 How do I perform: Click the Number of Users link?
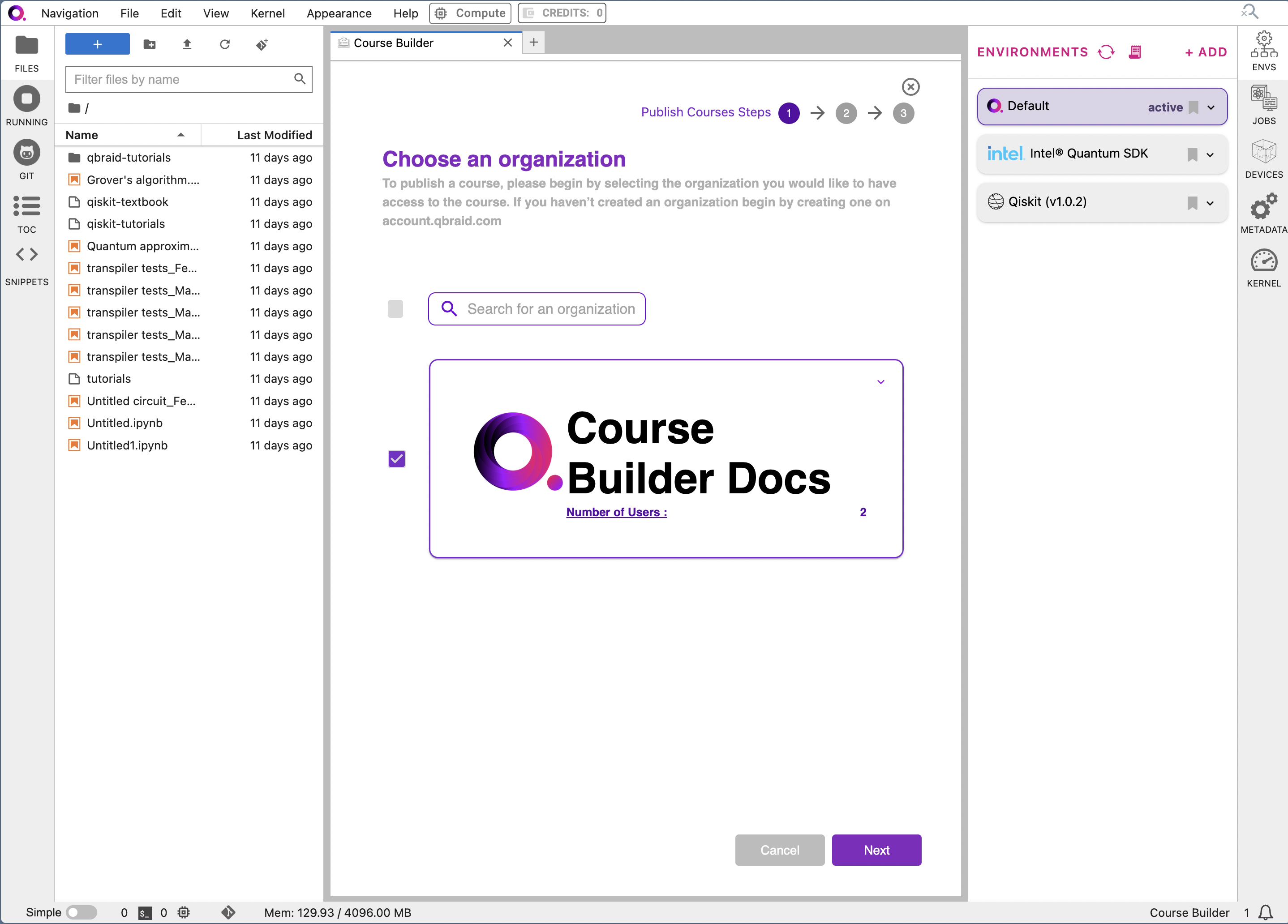617,512
